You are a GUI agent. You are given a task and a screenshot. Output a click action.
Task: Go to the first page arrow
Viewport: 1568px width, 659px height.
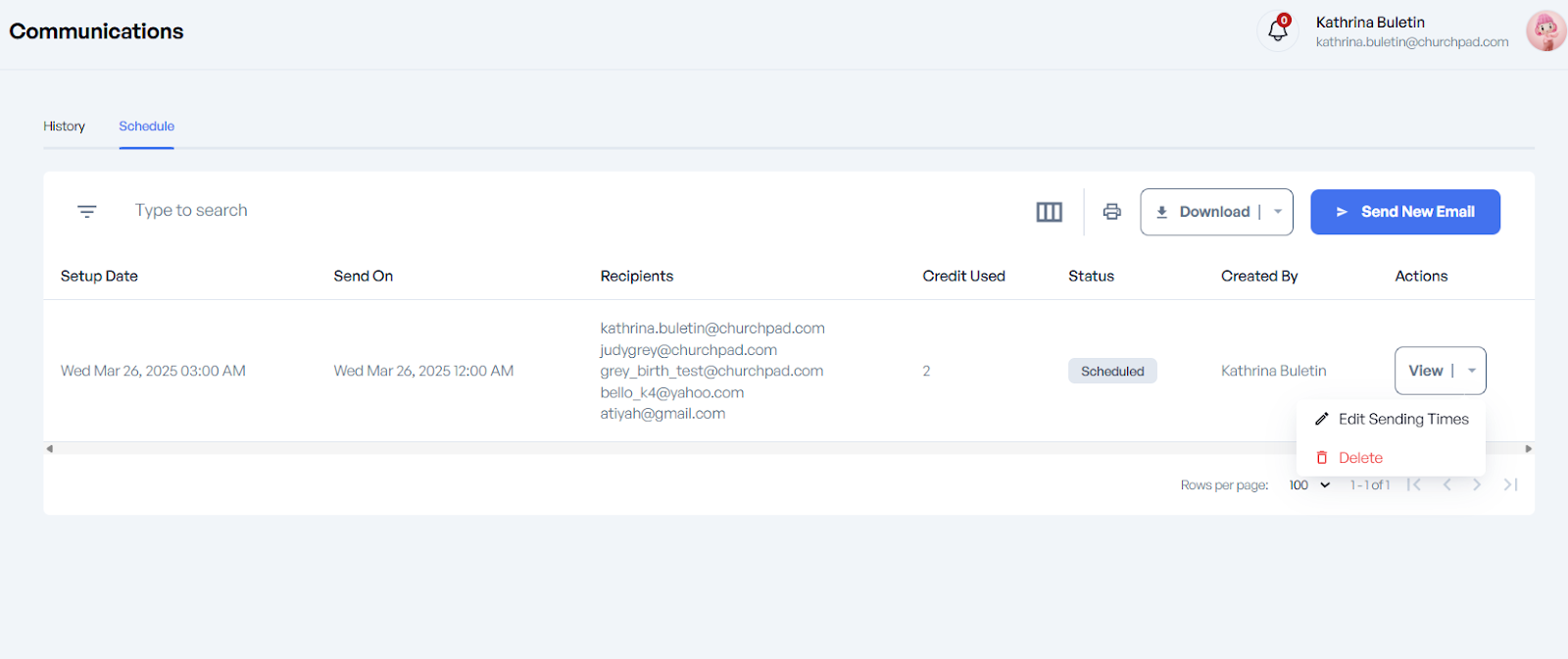point(1414,484)
